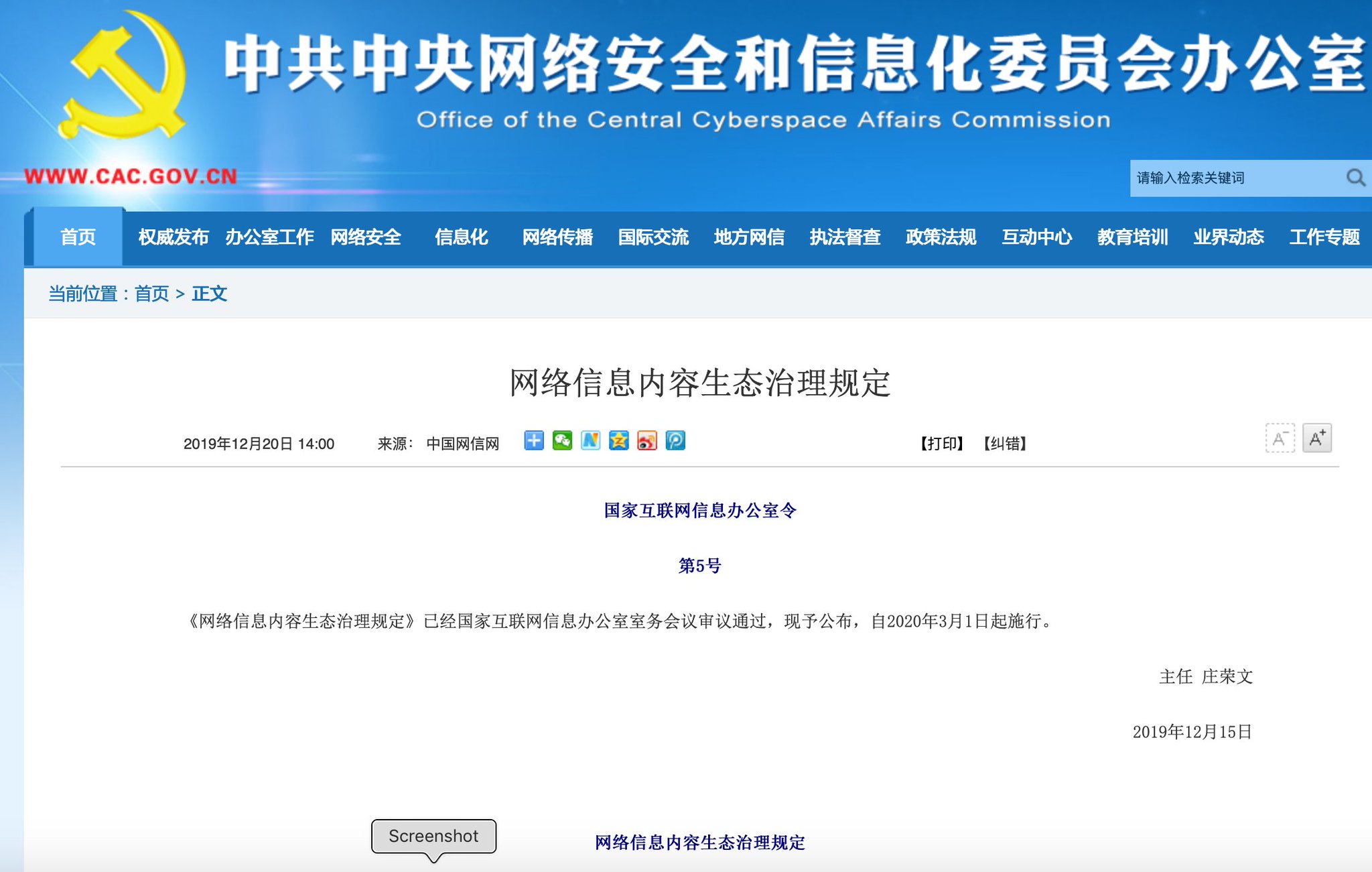
Task: Increase font size with A+ icon
Action: 1317,438
